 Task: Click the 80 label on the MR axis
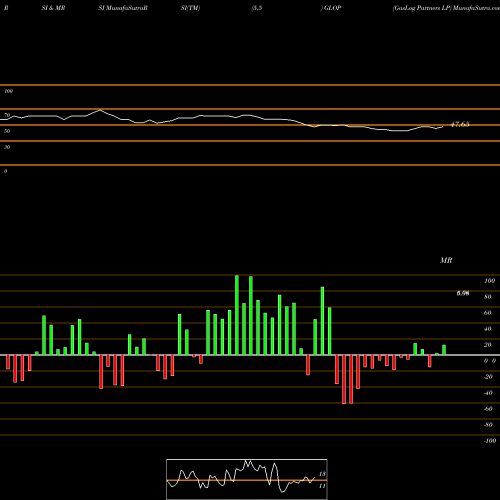(x=488, y=297)
